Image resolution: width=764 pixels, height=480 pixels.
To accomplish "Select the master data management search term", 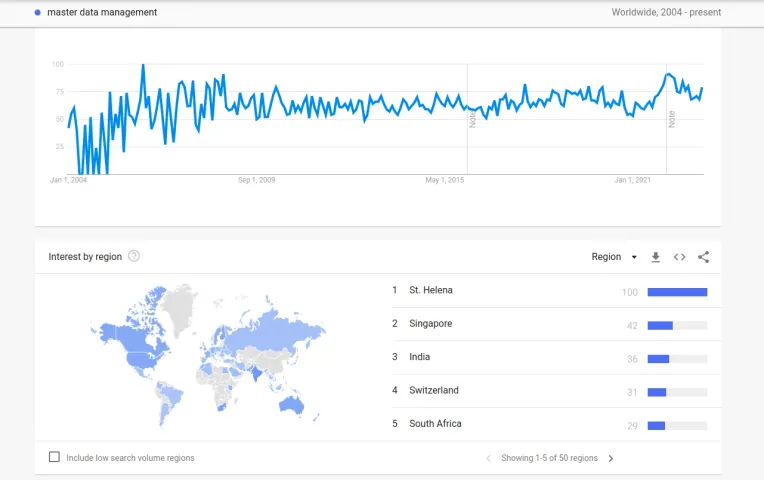I will click(x=102, y=13).
